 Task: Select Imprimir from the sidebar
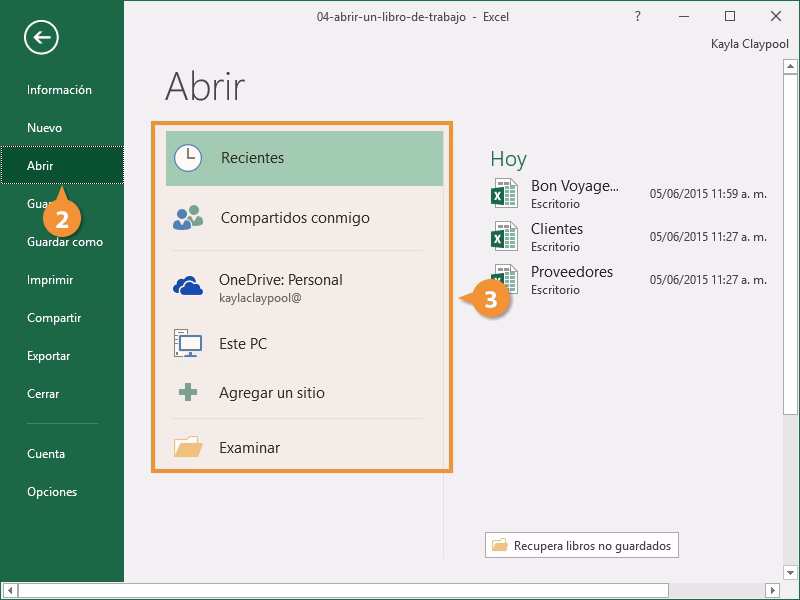click(x=49, y=280)
